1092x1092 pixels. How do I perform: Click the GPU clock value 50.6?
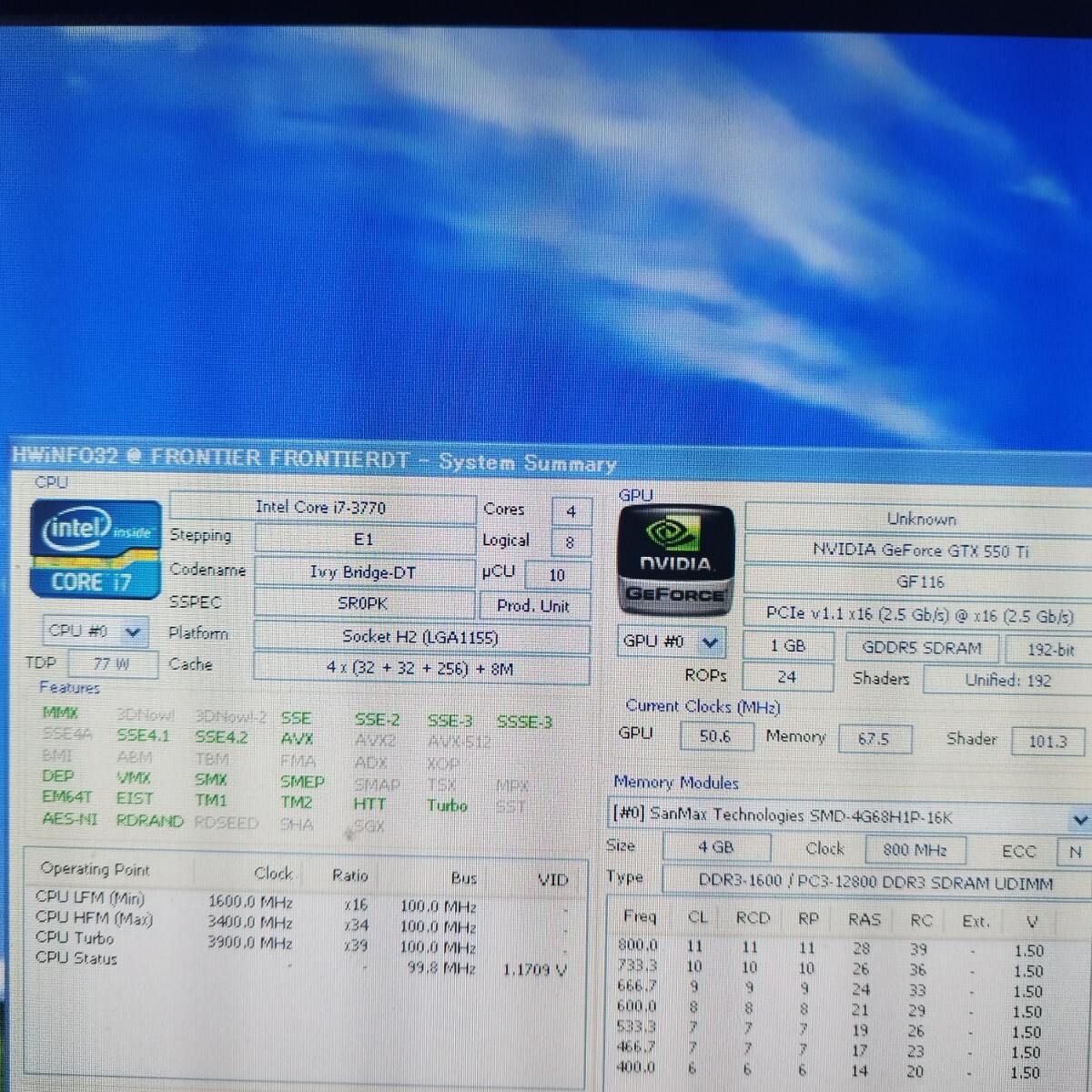pos(715,737)
